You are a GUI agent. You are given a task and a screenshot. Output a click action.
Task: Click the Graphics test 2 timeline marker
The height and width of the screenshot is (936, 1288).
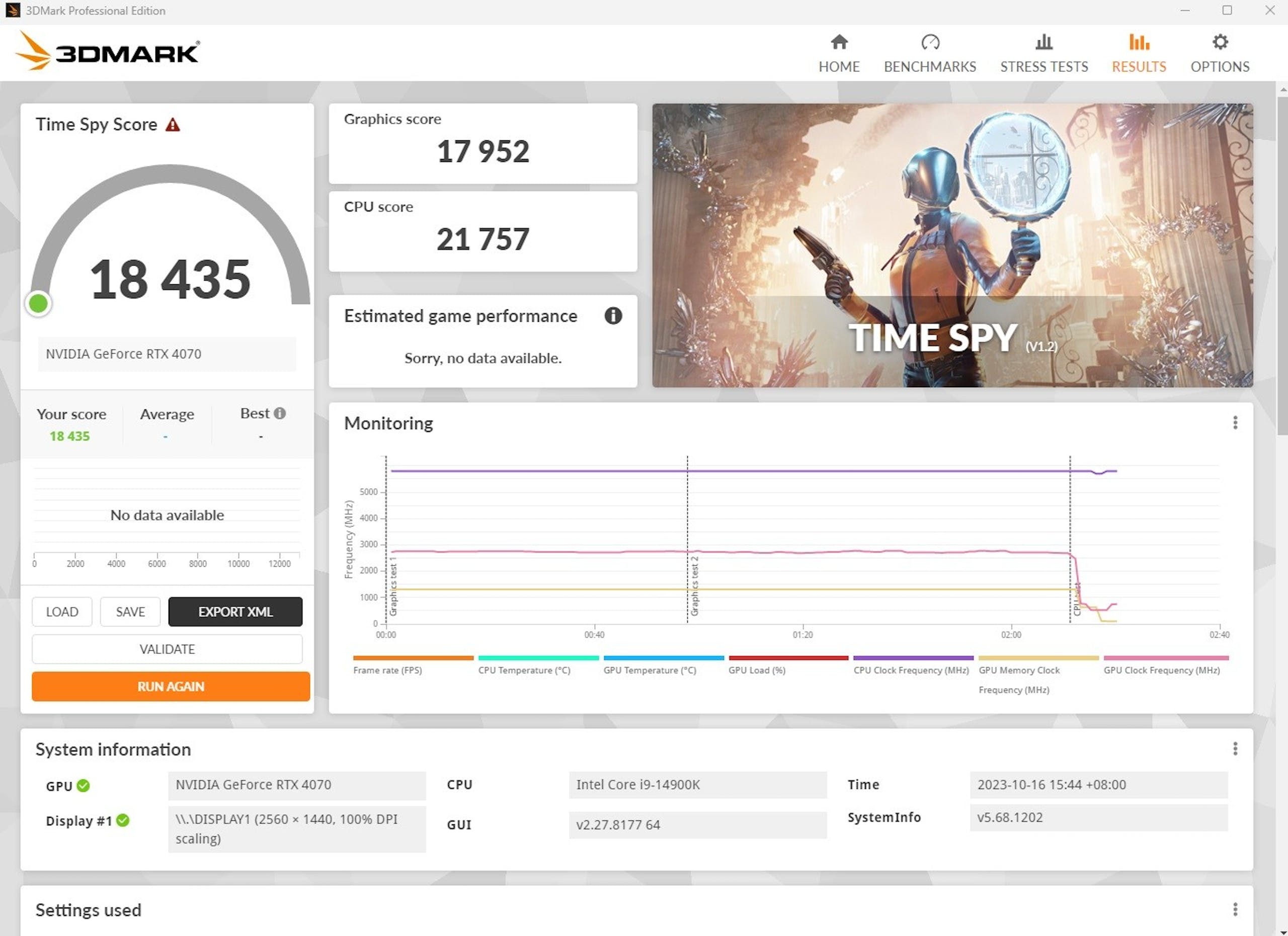693,586
